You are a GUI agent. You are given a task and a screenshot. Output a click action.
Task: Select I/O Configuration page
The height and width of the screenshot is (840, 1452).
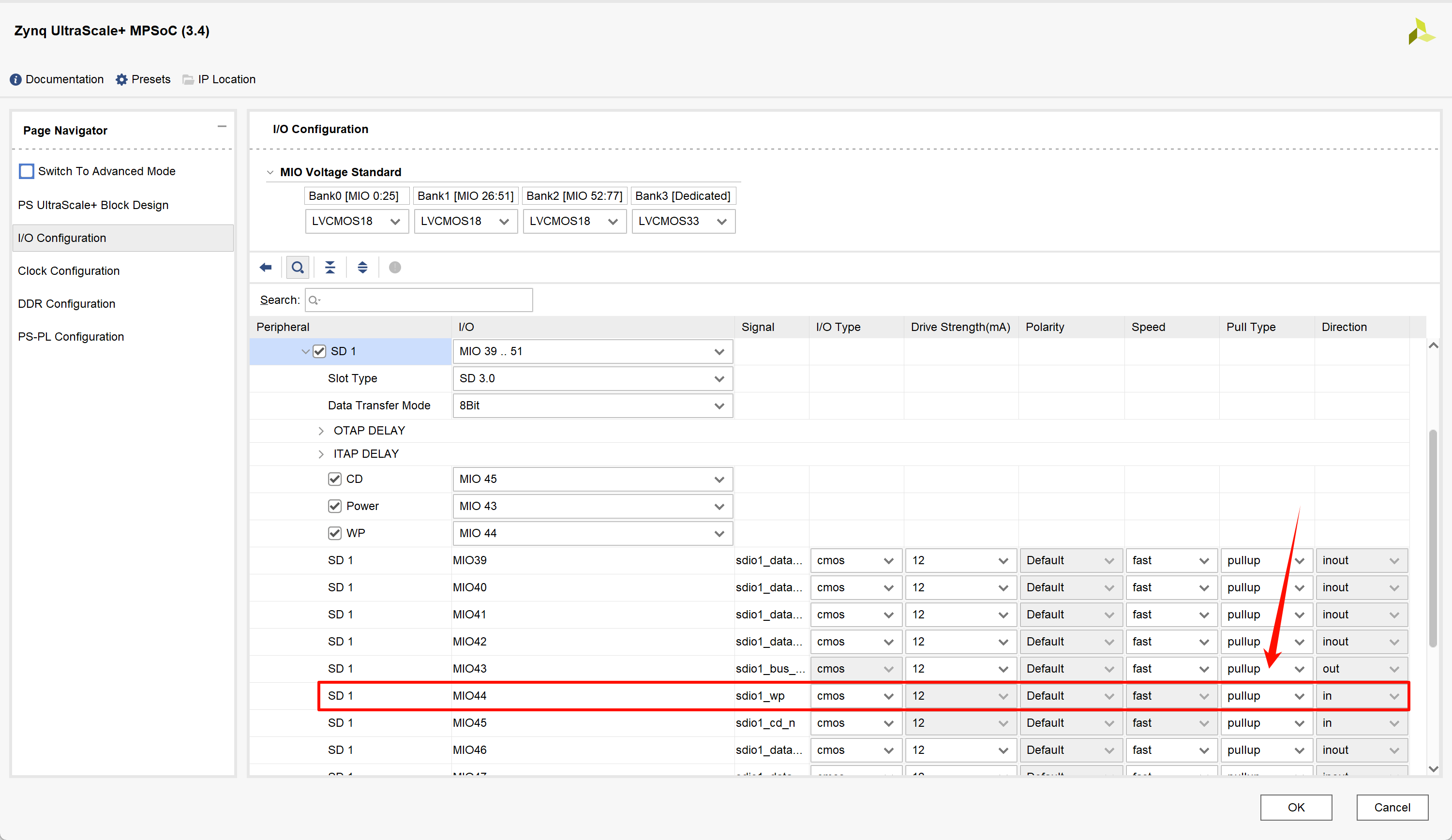coord(123,238)
